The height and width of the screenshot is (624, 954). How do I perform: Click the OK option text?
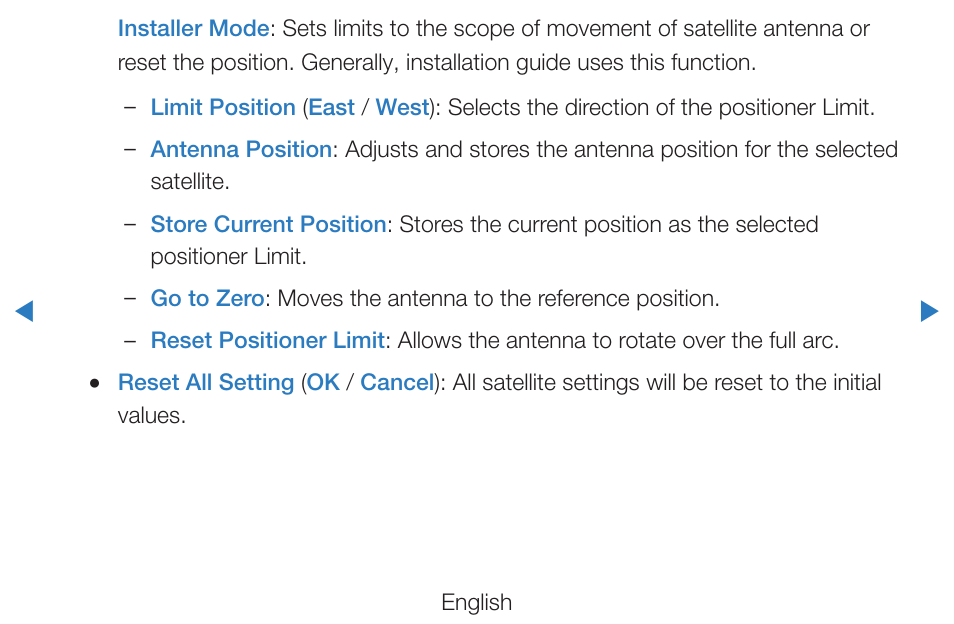click(323, 383)
